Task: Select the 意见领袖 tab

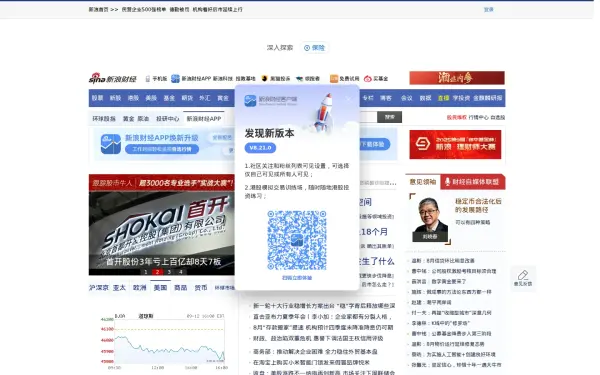Action: (422, 182)
